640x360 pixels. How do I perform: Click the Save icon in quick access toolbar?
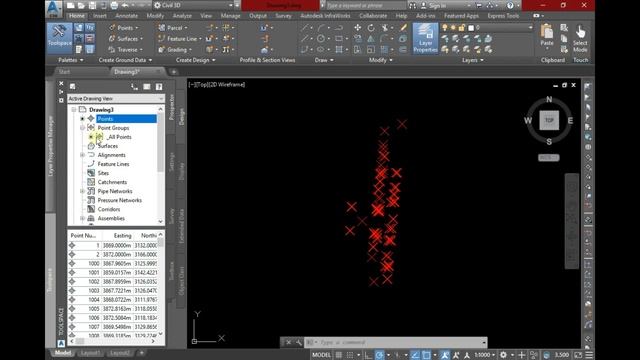(x=92, y=5)
